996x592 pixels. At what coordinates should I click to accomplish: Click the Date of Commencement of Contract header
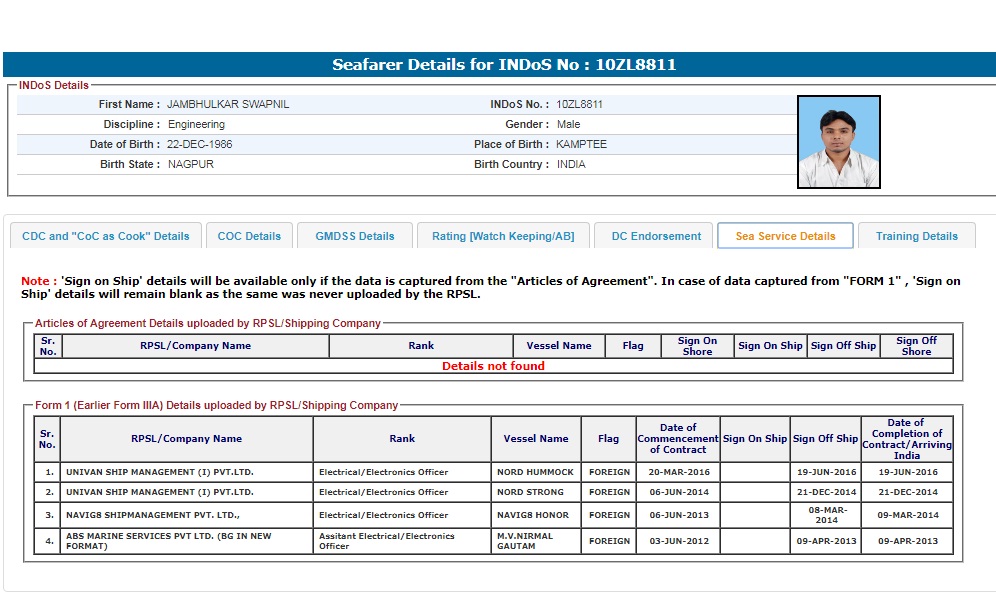pyautogui.click(x=678, y=439)
